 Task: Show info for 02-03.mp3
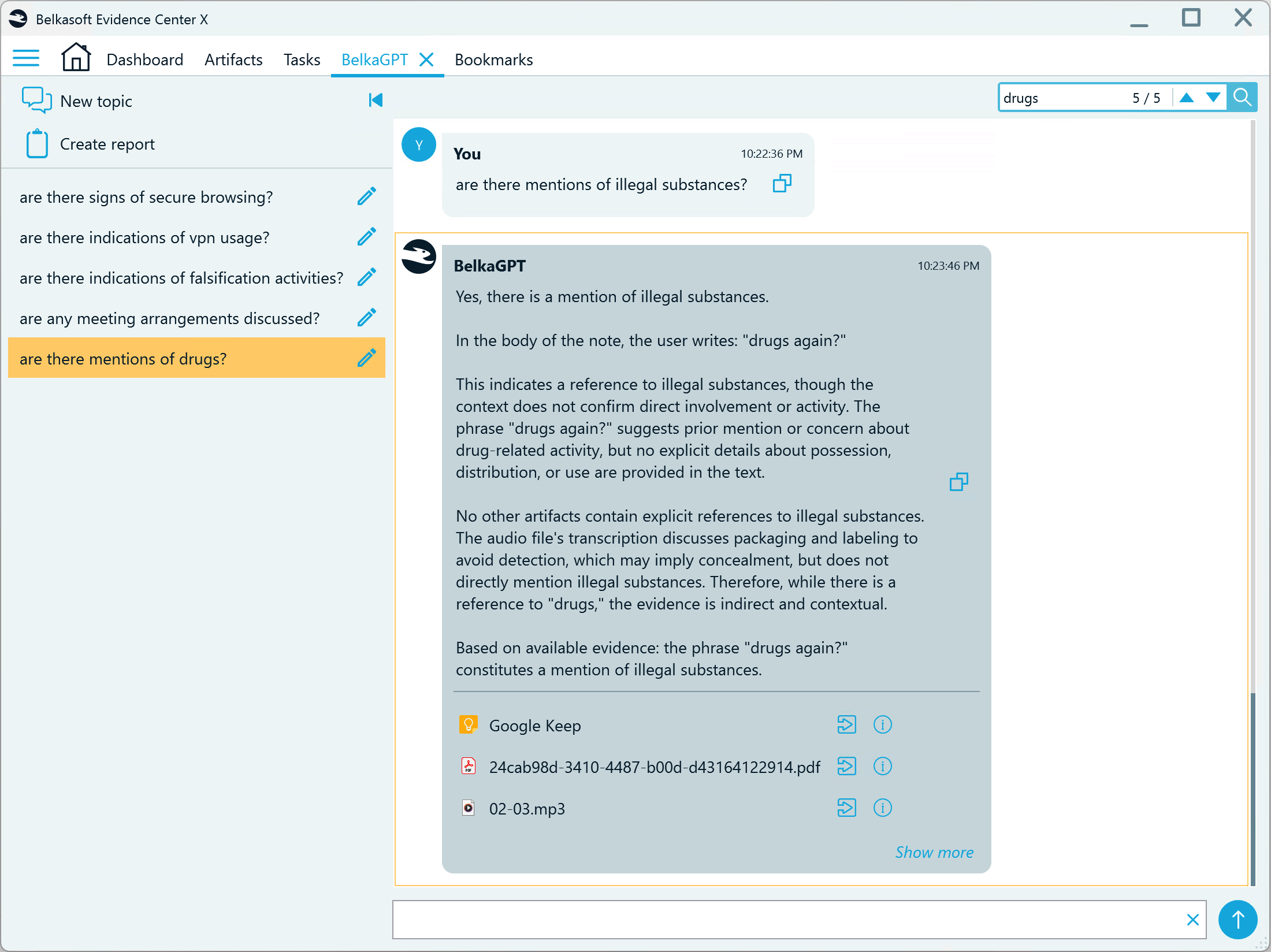click(x=882, y=808)
